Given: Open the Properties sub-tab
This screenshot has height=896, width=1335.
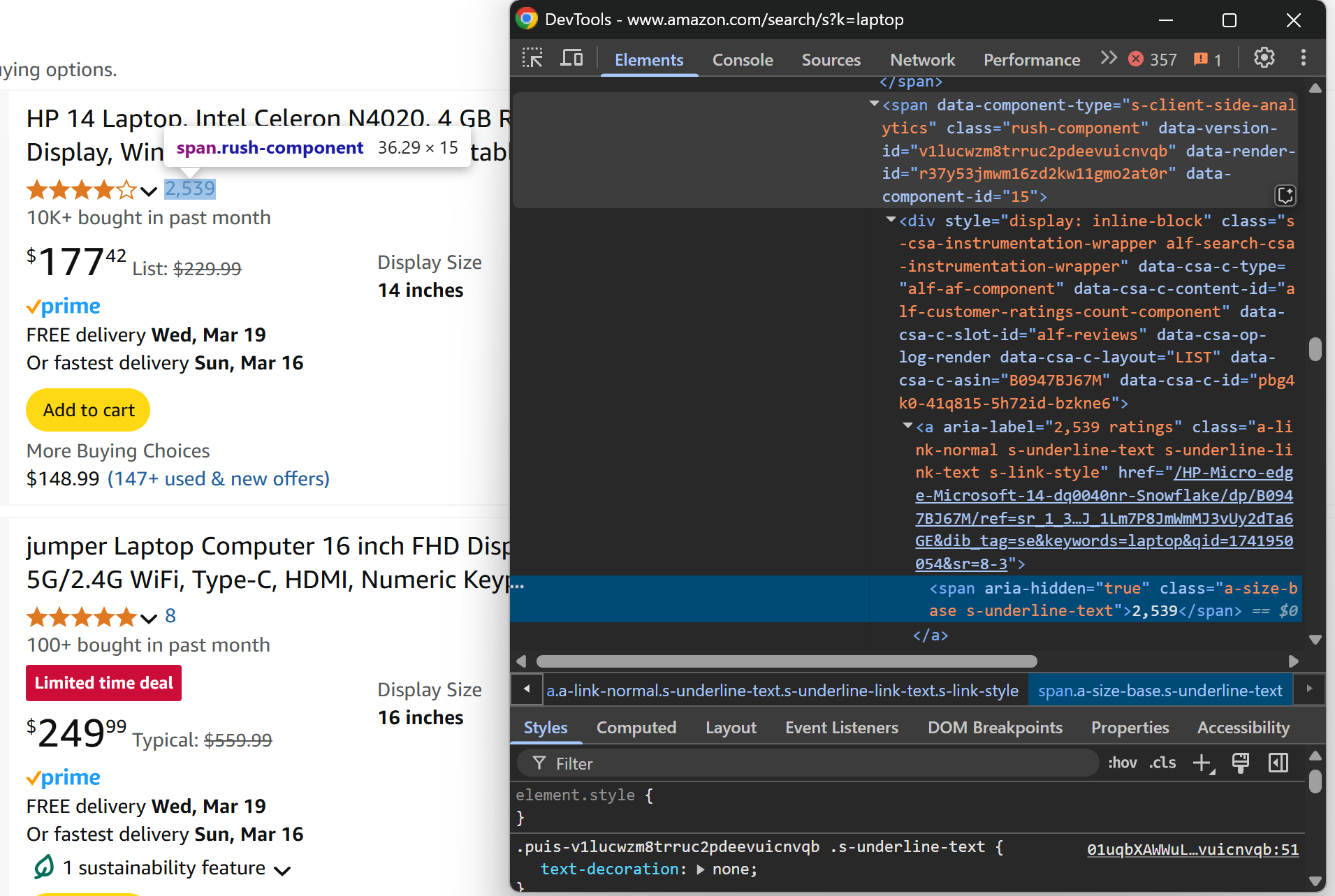Looking at the screenshot, I should (1130, 728).
